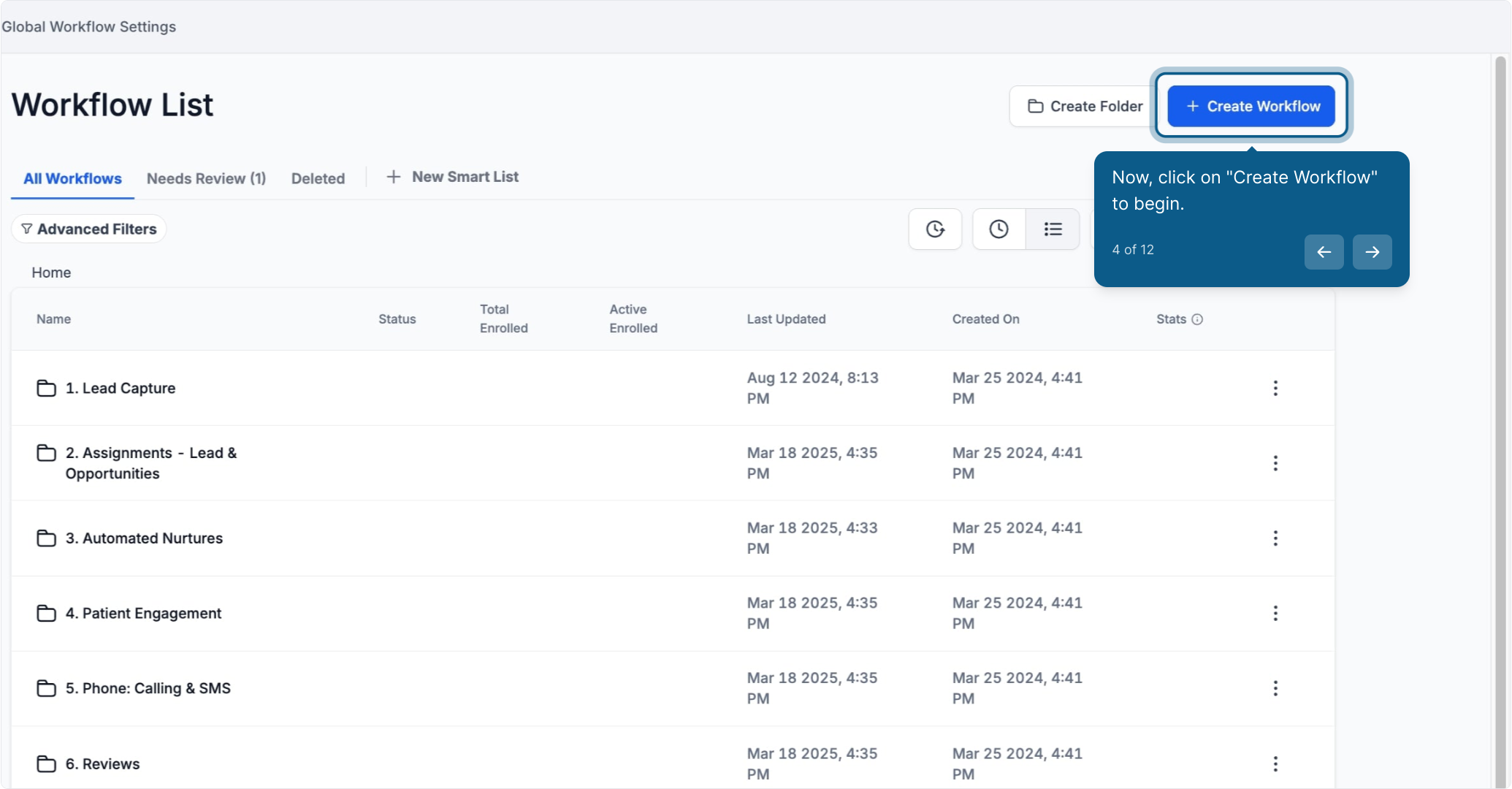Click the Create Workflow button
The image size is (1512, 789).
1251,106
